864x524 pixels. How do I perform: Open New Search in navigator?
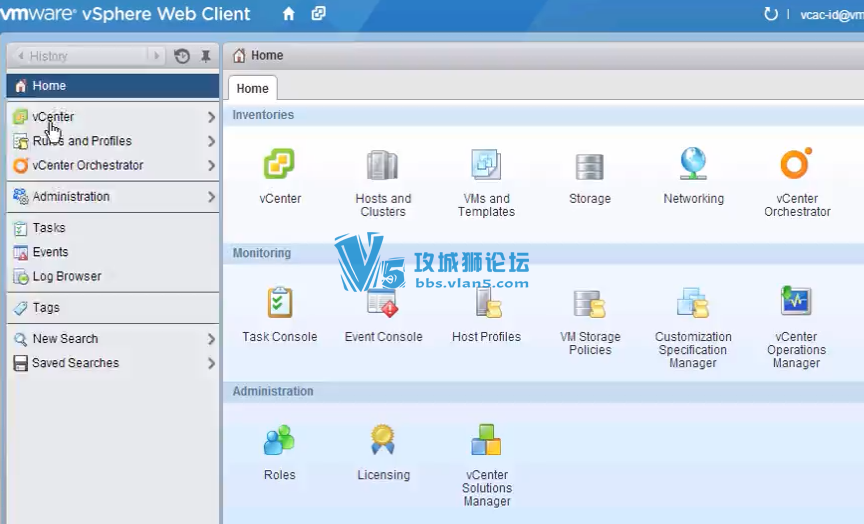pyautogui.click(x=113, y=339)
